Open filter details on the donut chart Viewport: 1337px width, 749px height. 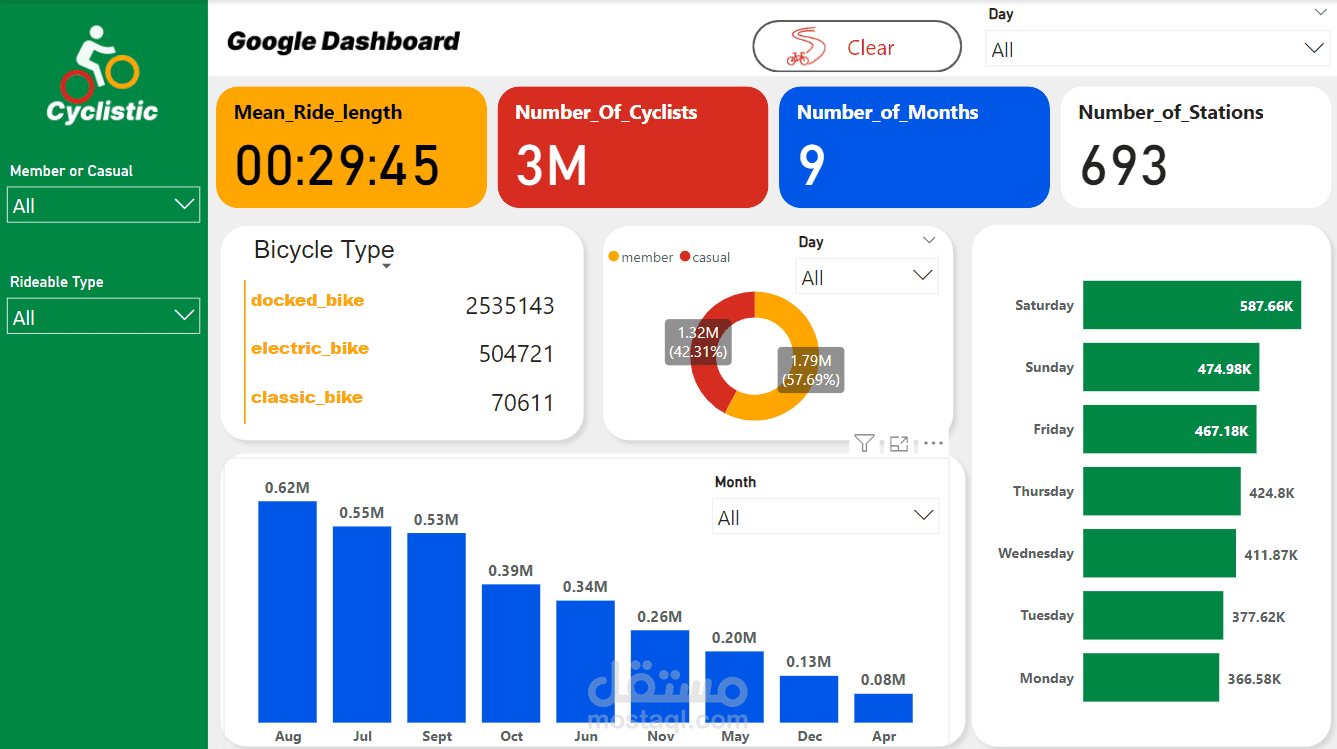[x=864, y=443]
